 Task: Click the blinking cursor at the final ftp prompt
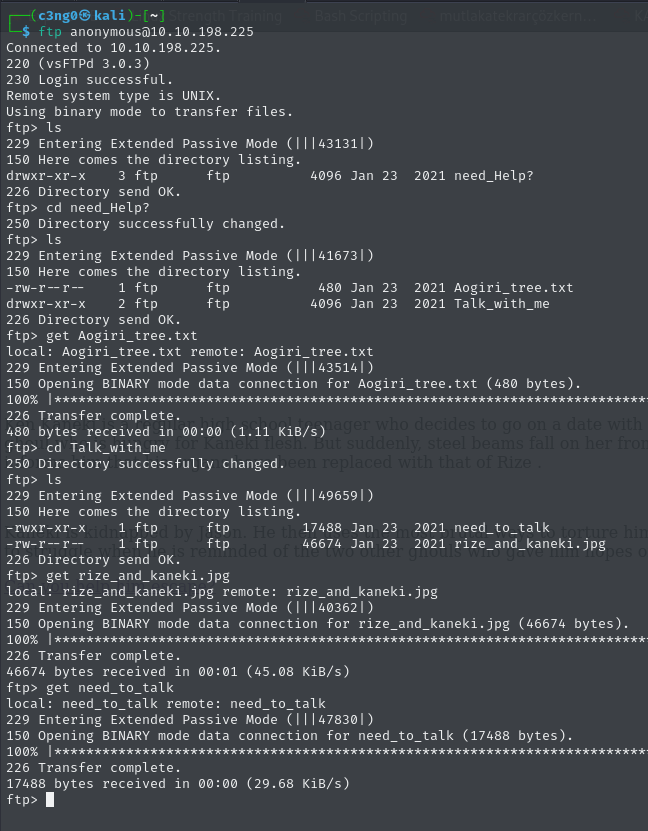pos(50,800)
